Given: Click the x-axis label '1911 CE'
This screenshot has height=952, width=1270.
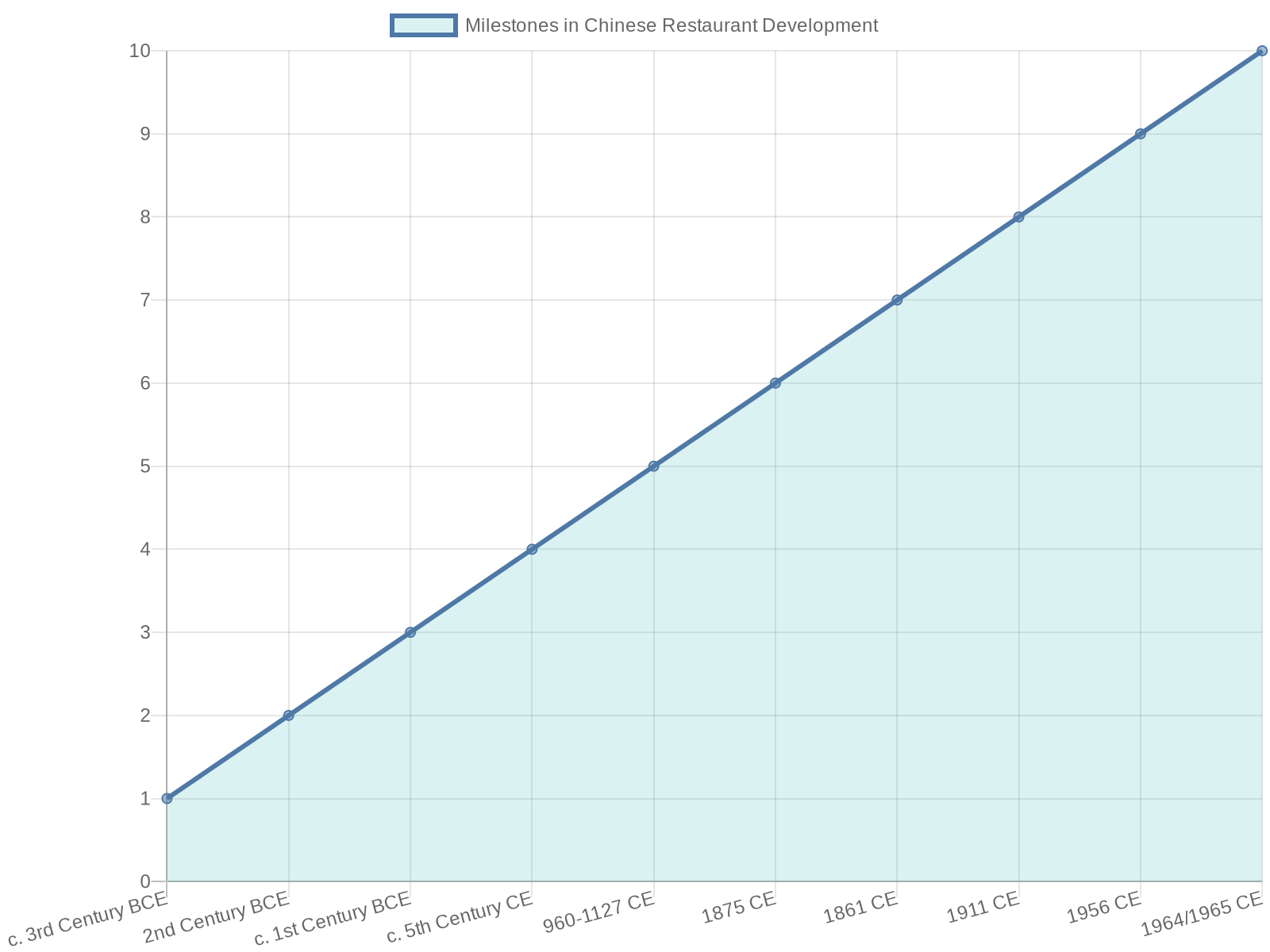Looking at the screenshot, I should pyautogui.click(x=983, y=908).
